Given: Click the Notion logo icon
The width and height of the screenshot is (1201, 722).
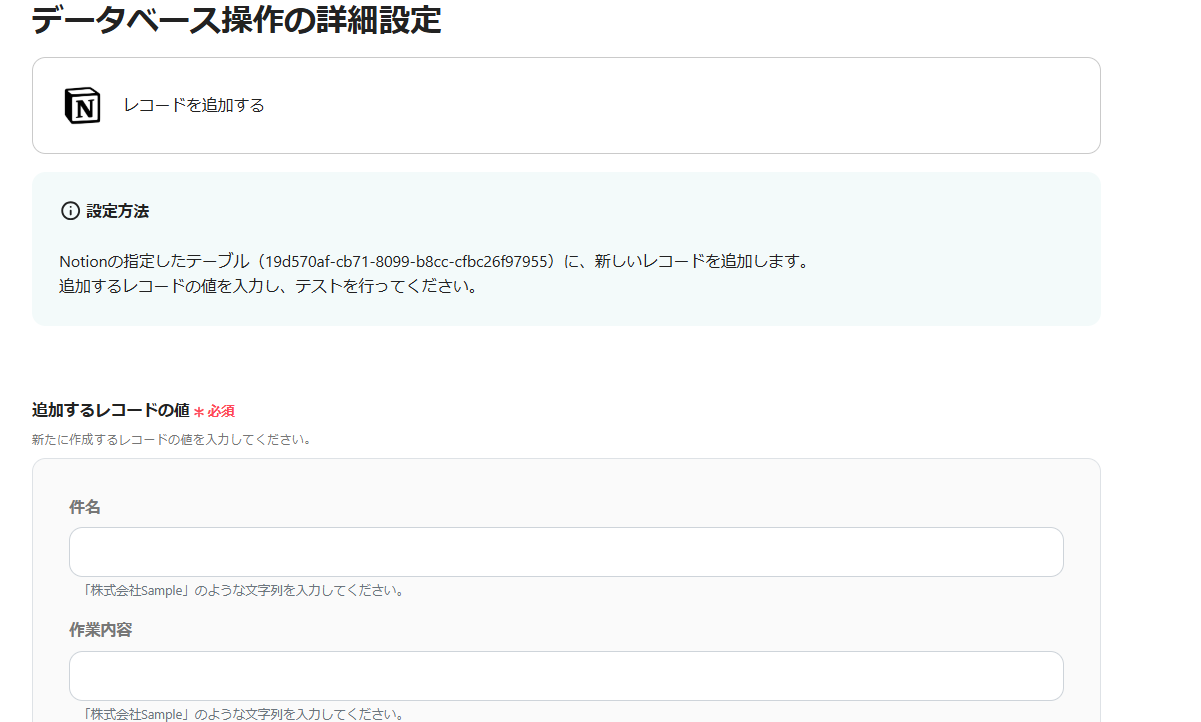Looking at the screenshot, I should pyautogui.click(x=82, y=105).
